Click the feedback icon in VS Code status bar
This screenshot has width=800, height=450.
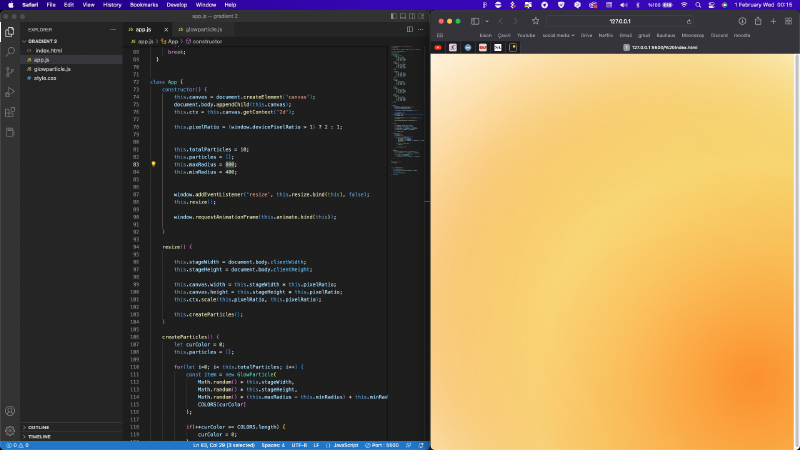pyautogui.click(x=409, y=445)
